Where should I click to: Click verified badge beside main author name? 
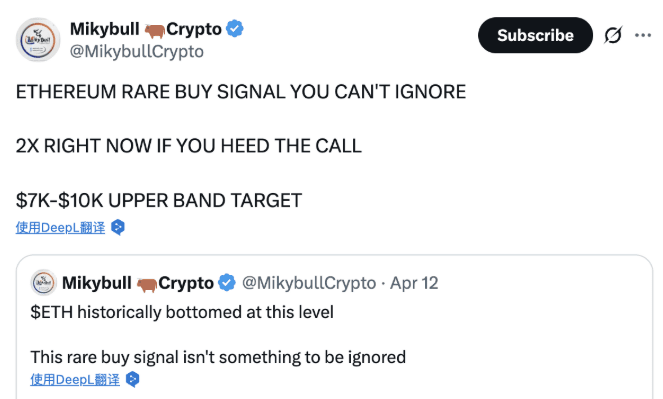(235, 29)
